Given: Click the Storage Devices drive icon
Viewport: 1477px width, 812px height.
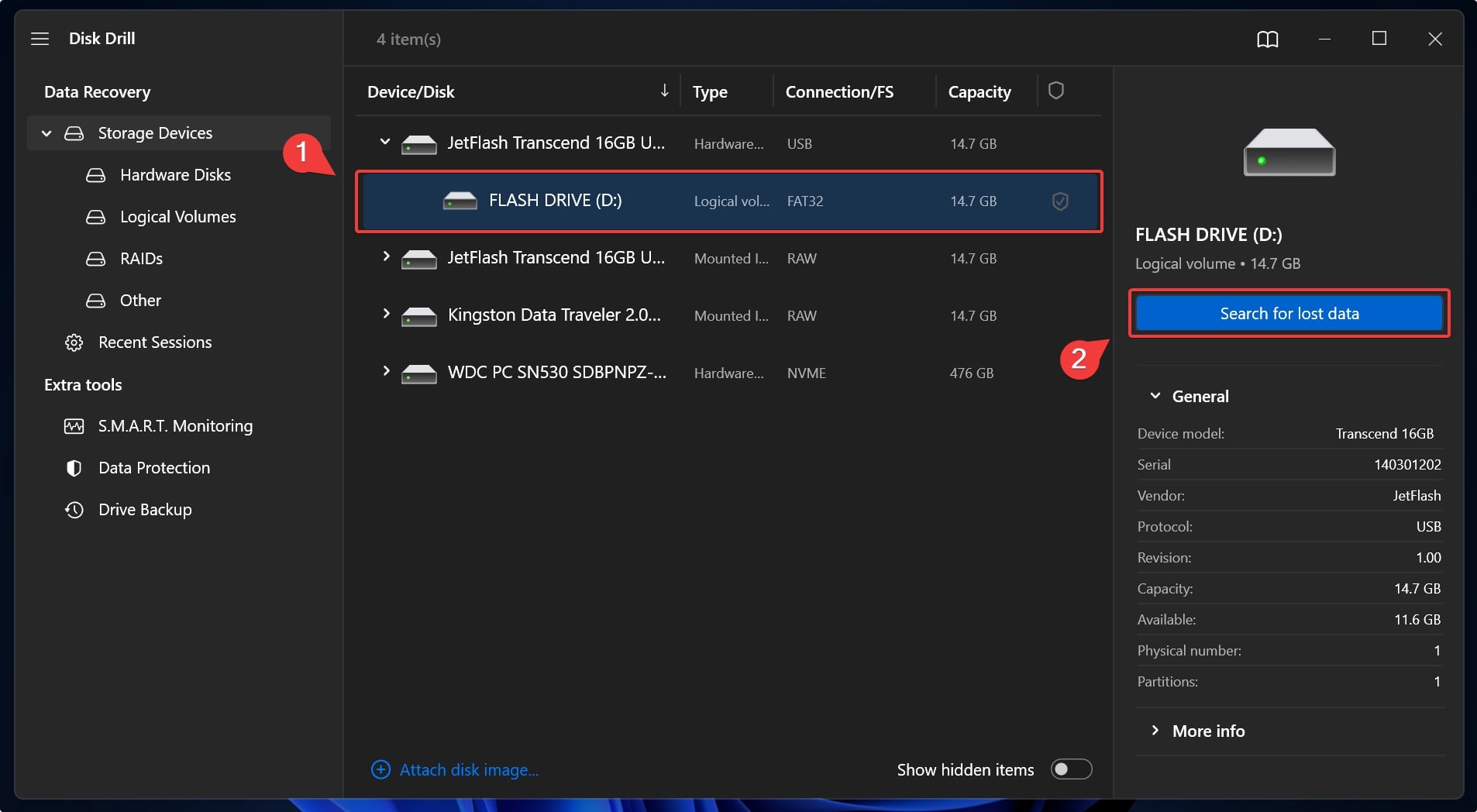Looking at the screenshot, I should pyautogui.click(x=74, y=133).
